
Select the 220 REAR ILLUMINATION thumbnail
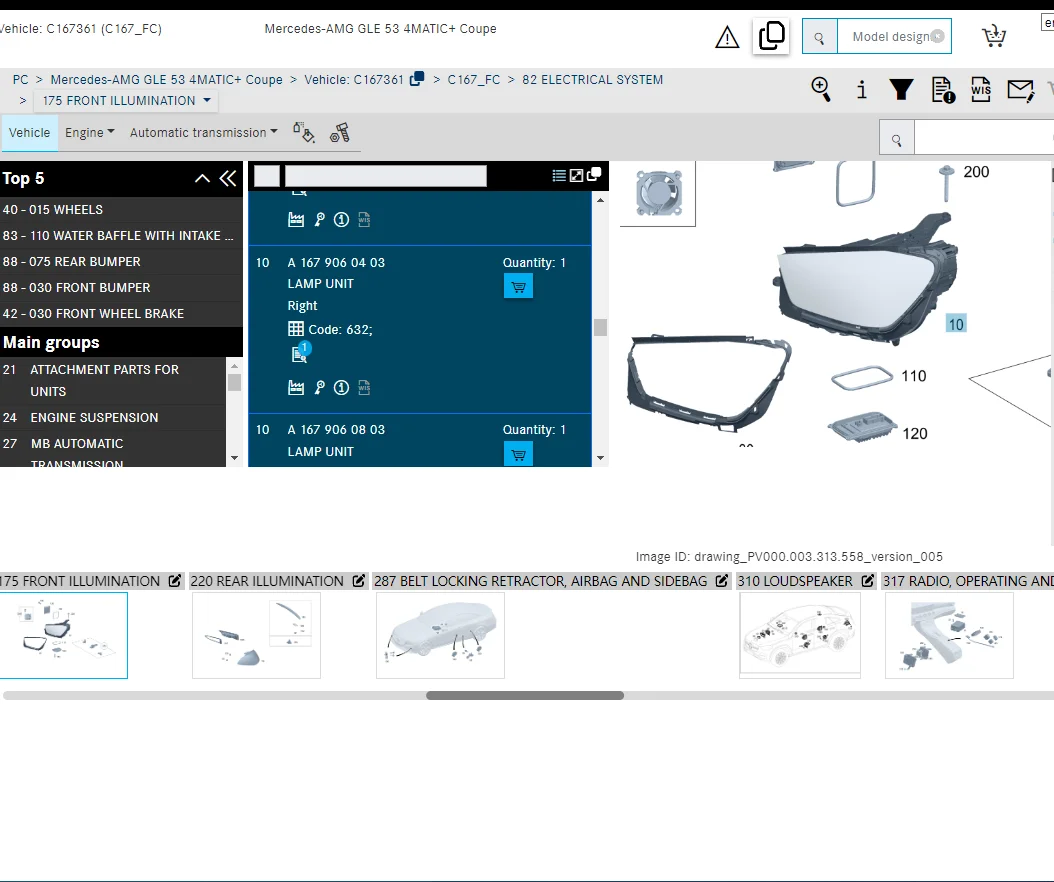[257, 635]
